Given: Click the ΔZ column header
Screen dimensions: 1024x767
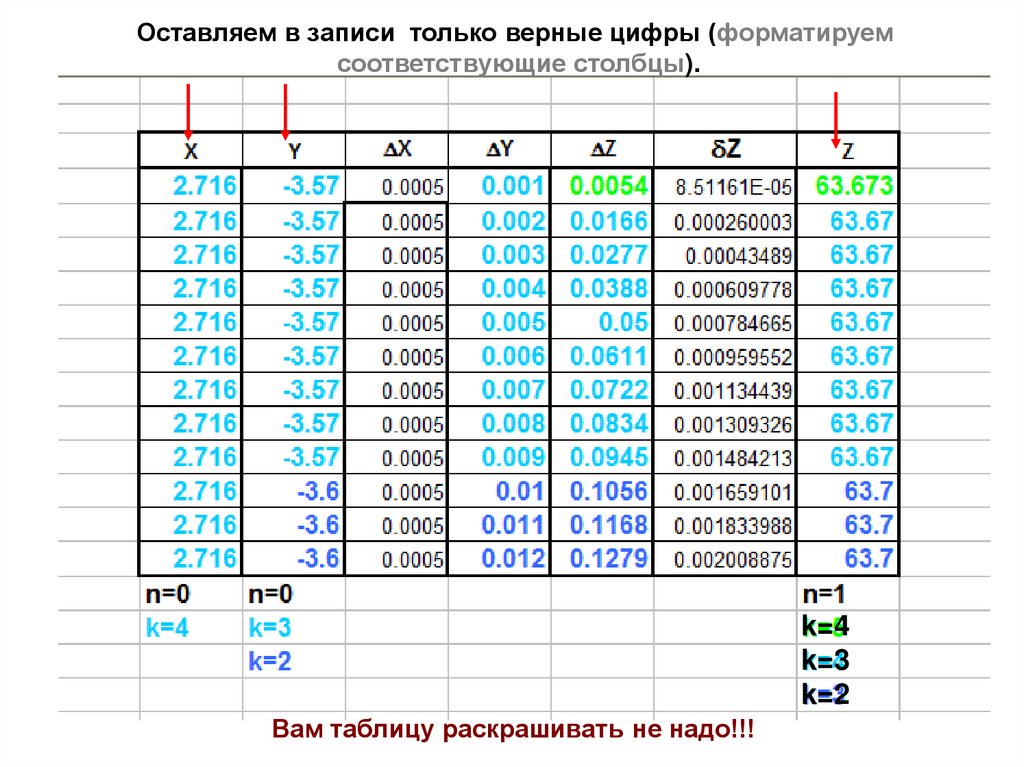Looking at the screenshot, I should [602, 150].
